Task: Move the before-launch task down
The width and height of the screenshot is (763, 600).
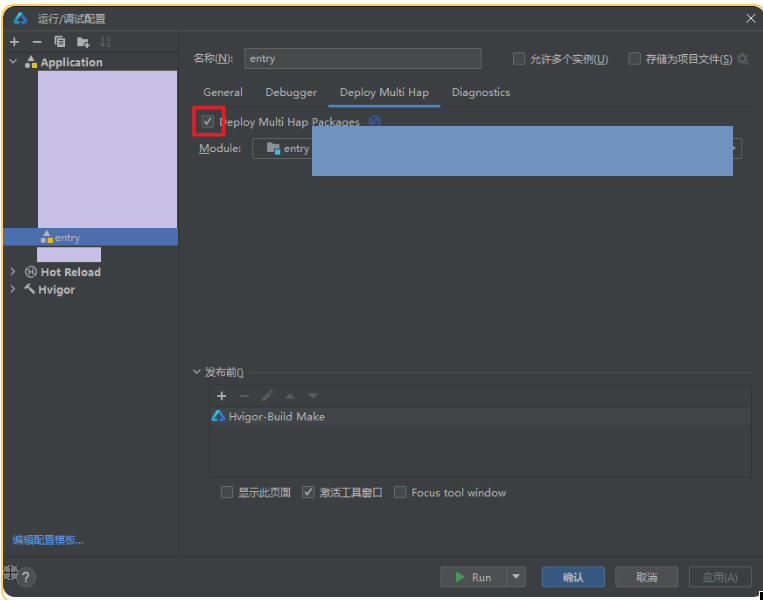Action: click(x=312, y=396)
